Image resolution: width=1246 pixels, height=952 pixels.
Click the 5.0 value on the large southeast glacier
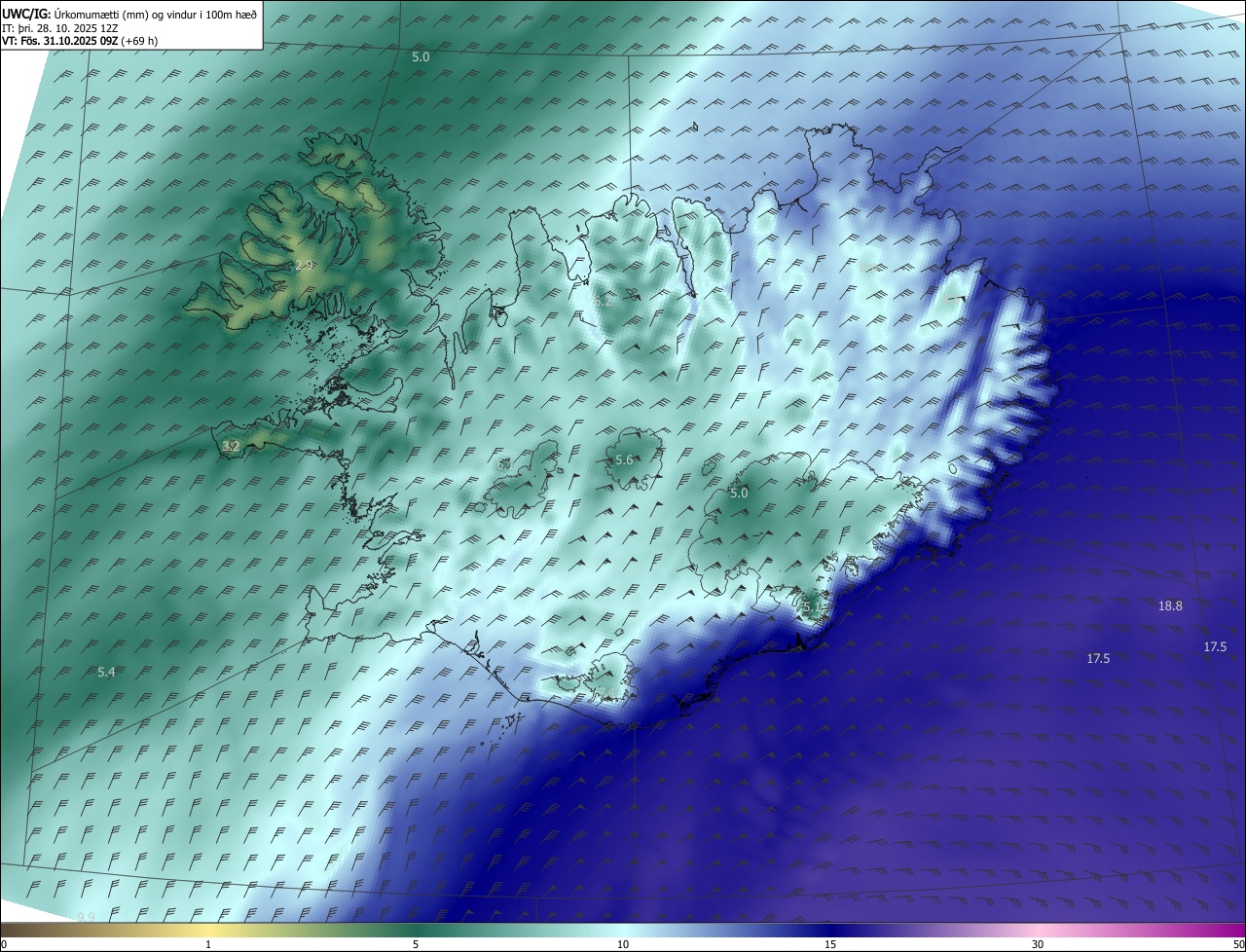[739, 493]
